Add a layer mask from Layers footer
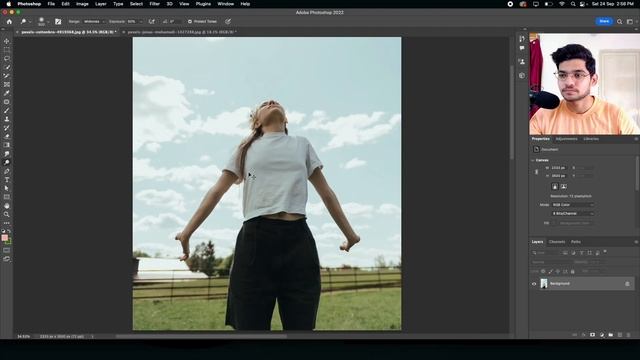 [593, 335]
